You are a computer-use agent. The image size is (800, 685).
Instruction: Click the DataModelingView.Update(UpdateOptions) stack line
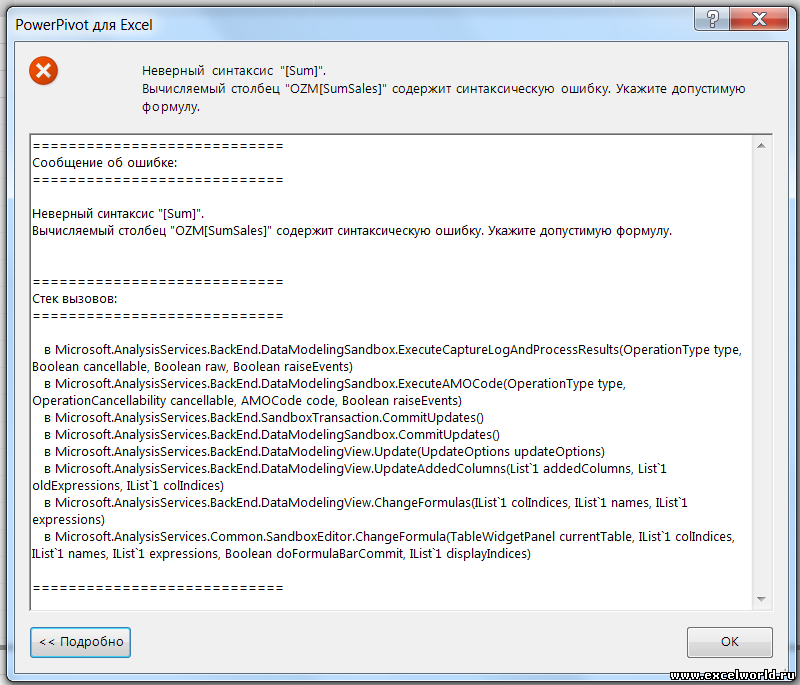point(324,452)
